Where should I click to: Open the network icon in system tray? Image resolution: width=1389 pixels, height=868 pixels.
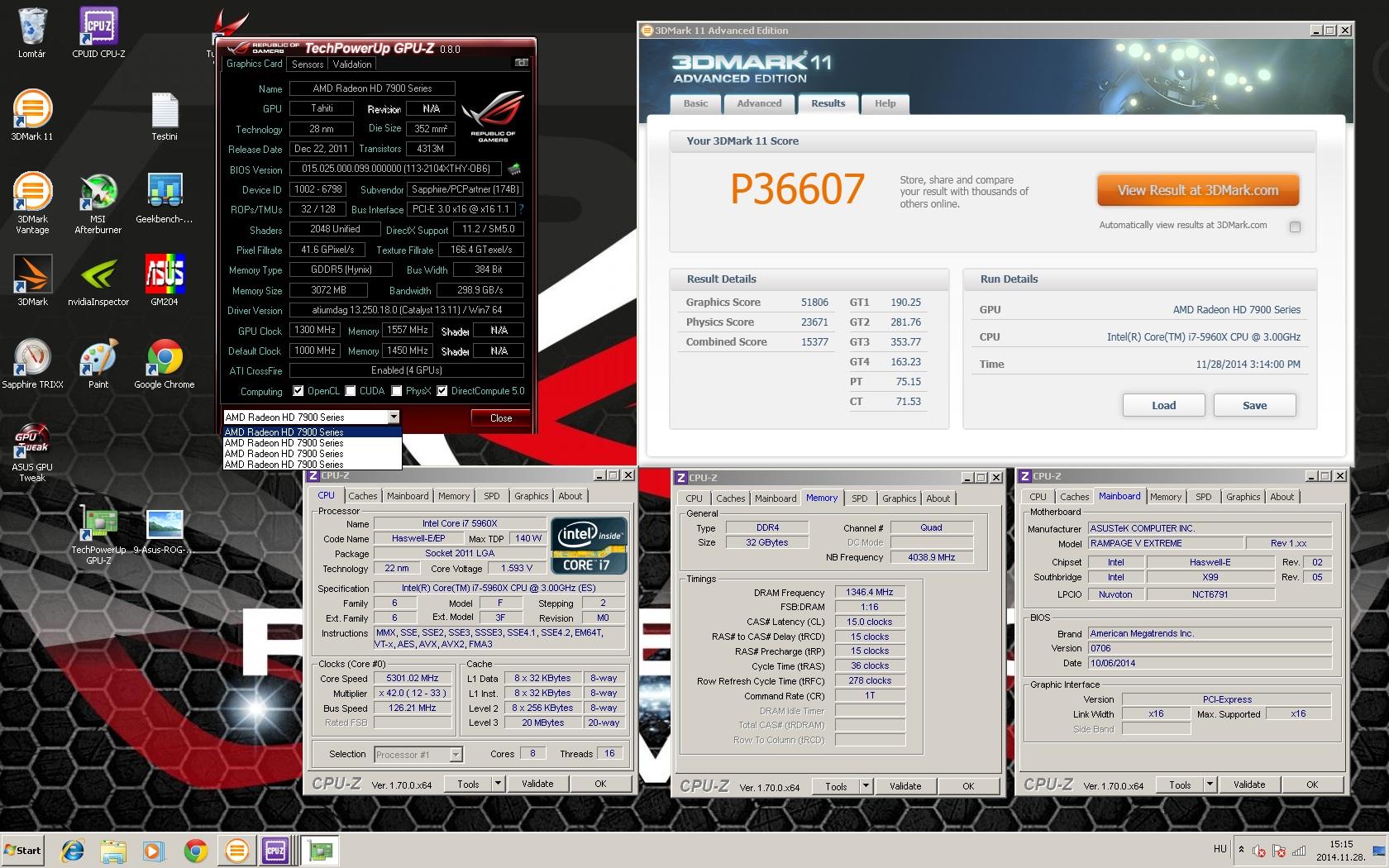tap(1299, 851)
